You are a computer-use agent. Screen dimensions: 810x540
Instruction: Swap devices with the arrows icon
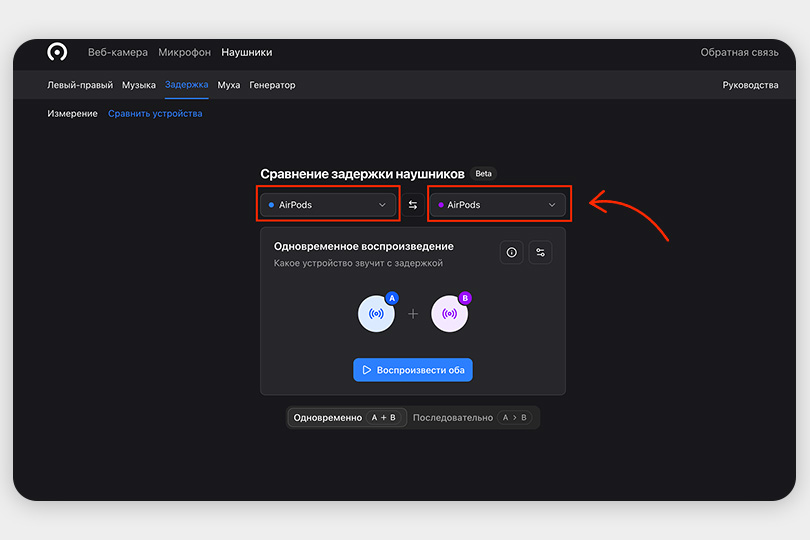[x=412, y=205]
